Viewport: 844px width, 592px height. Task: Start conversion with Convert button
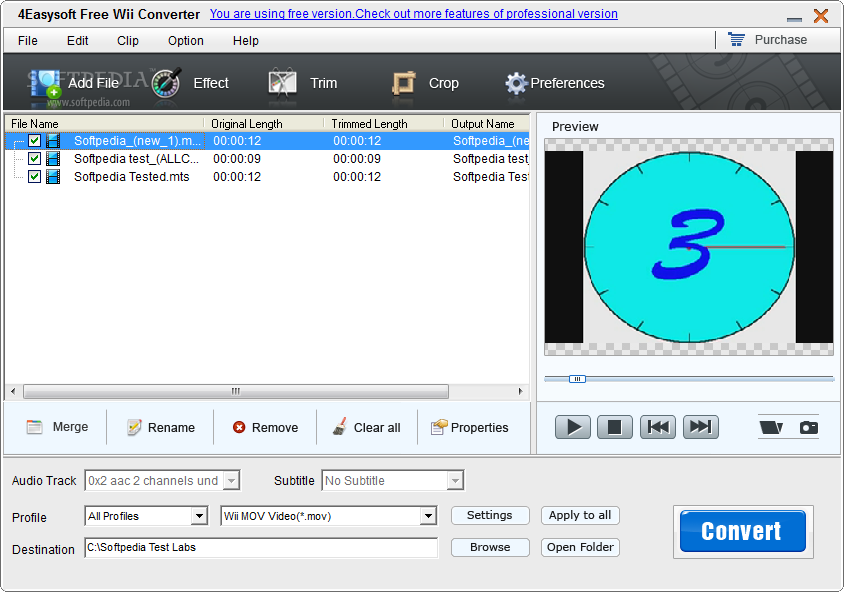(x=743, y=531)
